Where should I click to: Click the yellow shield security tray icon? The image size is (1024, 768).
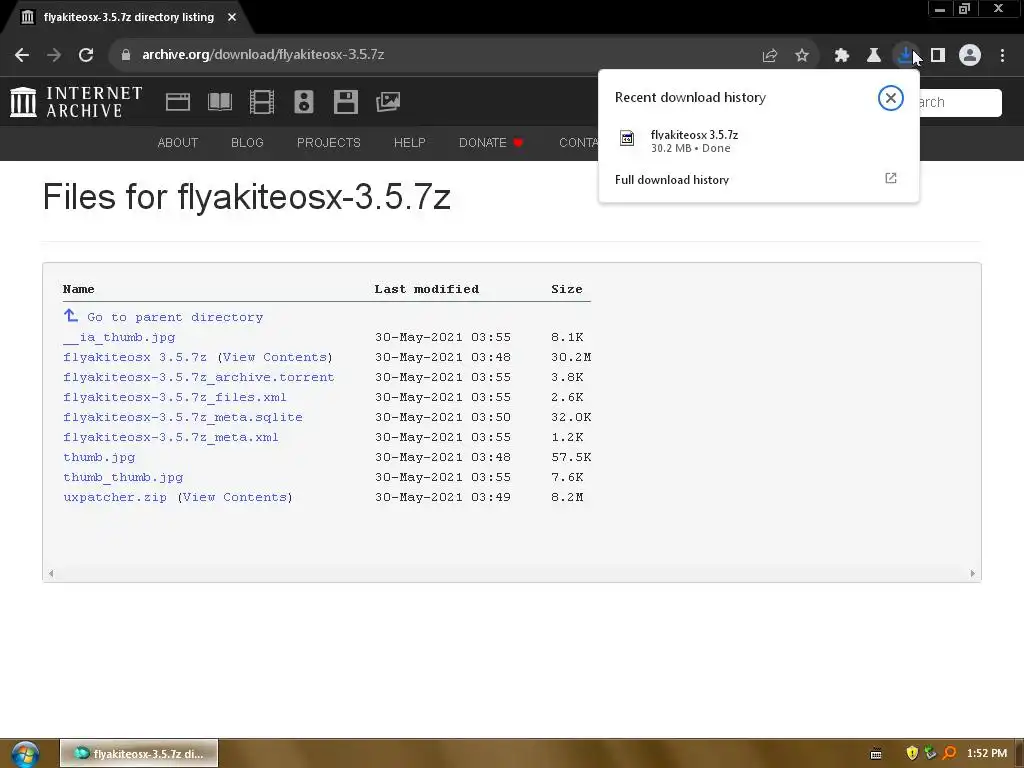click(912, 754)
